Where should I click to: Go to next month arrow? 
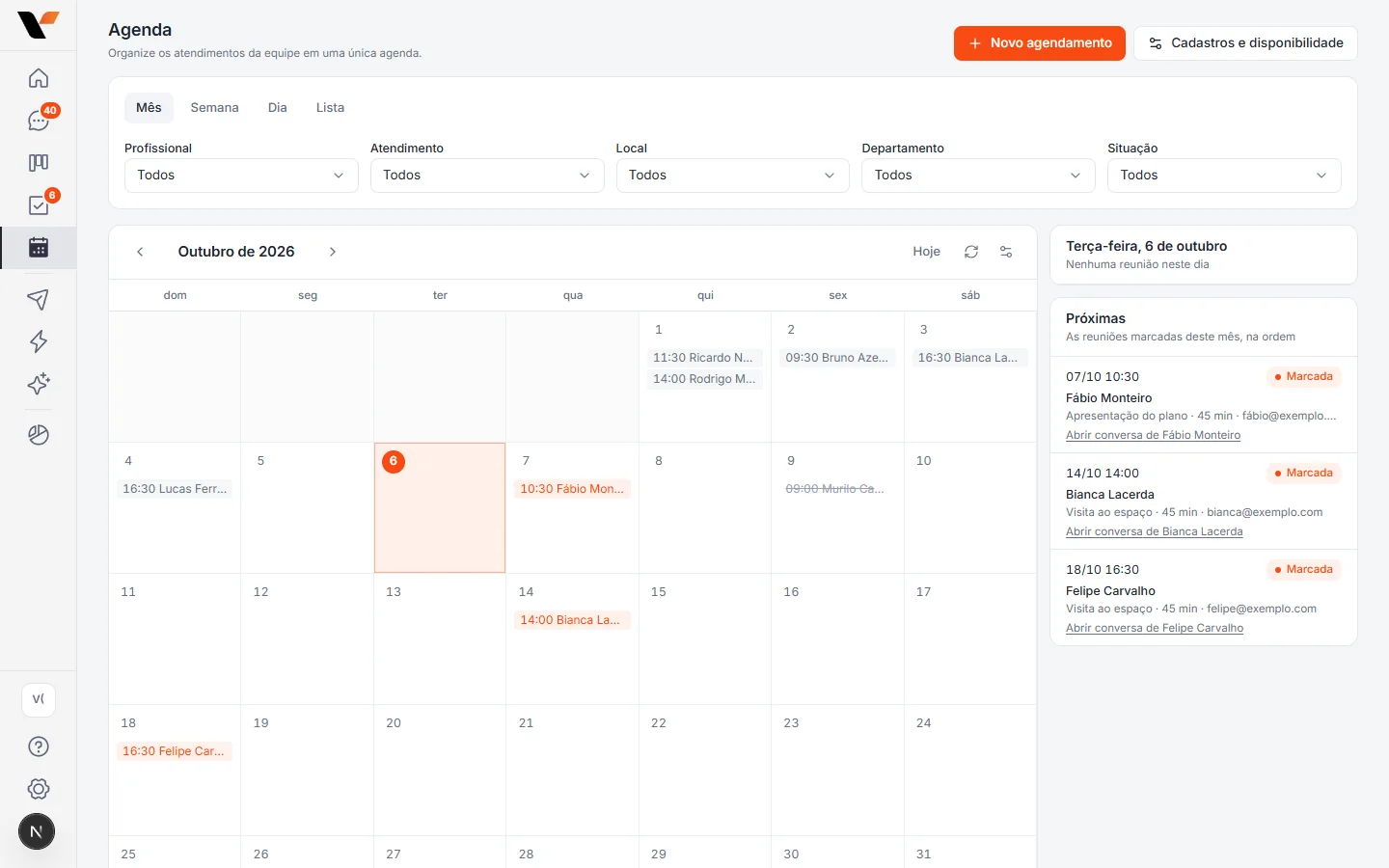(x=333, y=252)
